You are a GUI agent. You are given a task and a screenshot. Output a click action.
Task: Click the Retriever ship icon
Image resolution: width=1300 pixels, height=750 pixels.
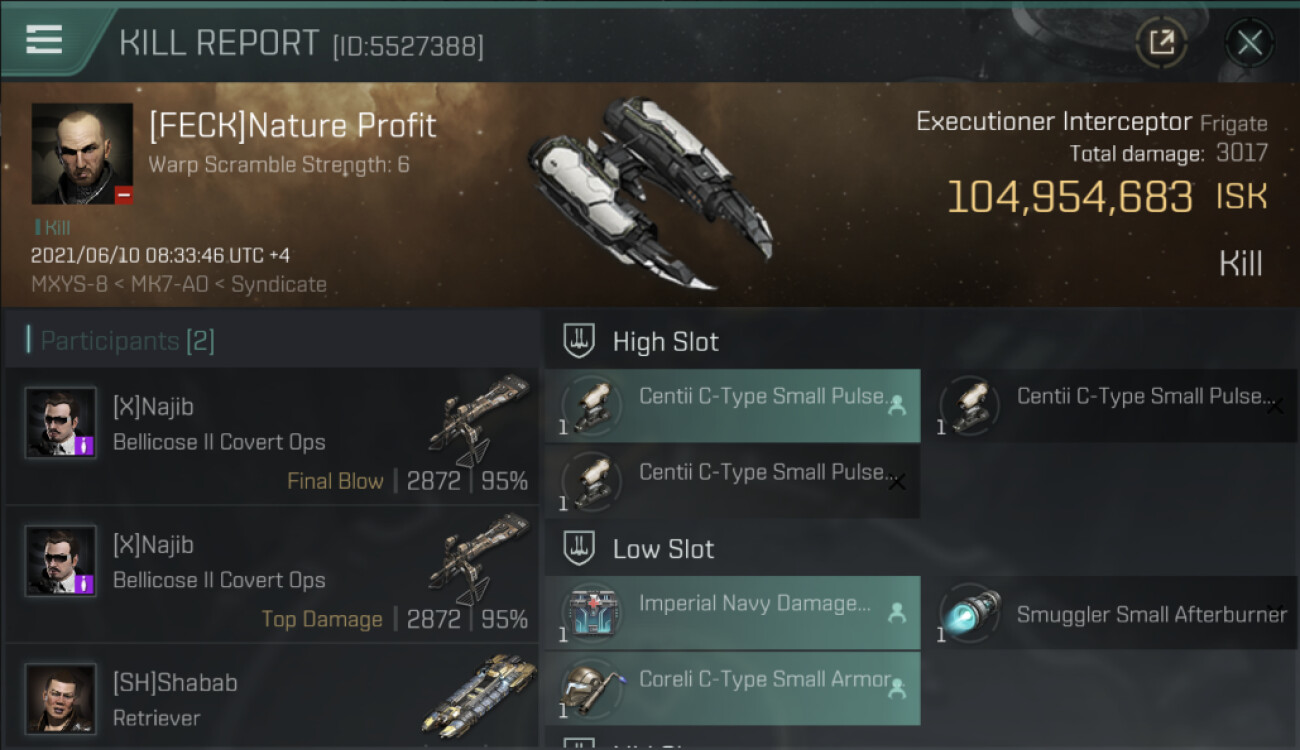(480, 695)
